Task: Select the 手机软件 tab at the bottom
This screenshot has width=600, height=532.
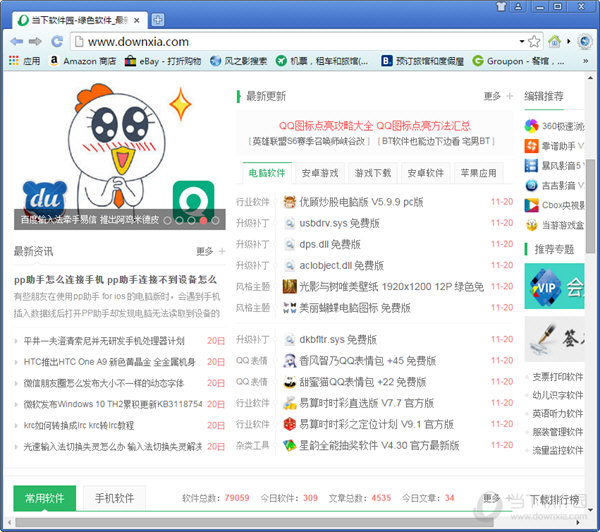Action: coord(114,498)
